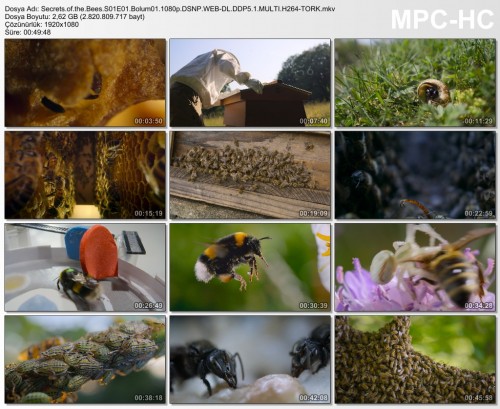Select the beekeeper hive thumbnail at 00:07:40
This screenshot has height=409, width=500.
[x=250, y=83]
